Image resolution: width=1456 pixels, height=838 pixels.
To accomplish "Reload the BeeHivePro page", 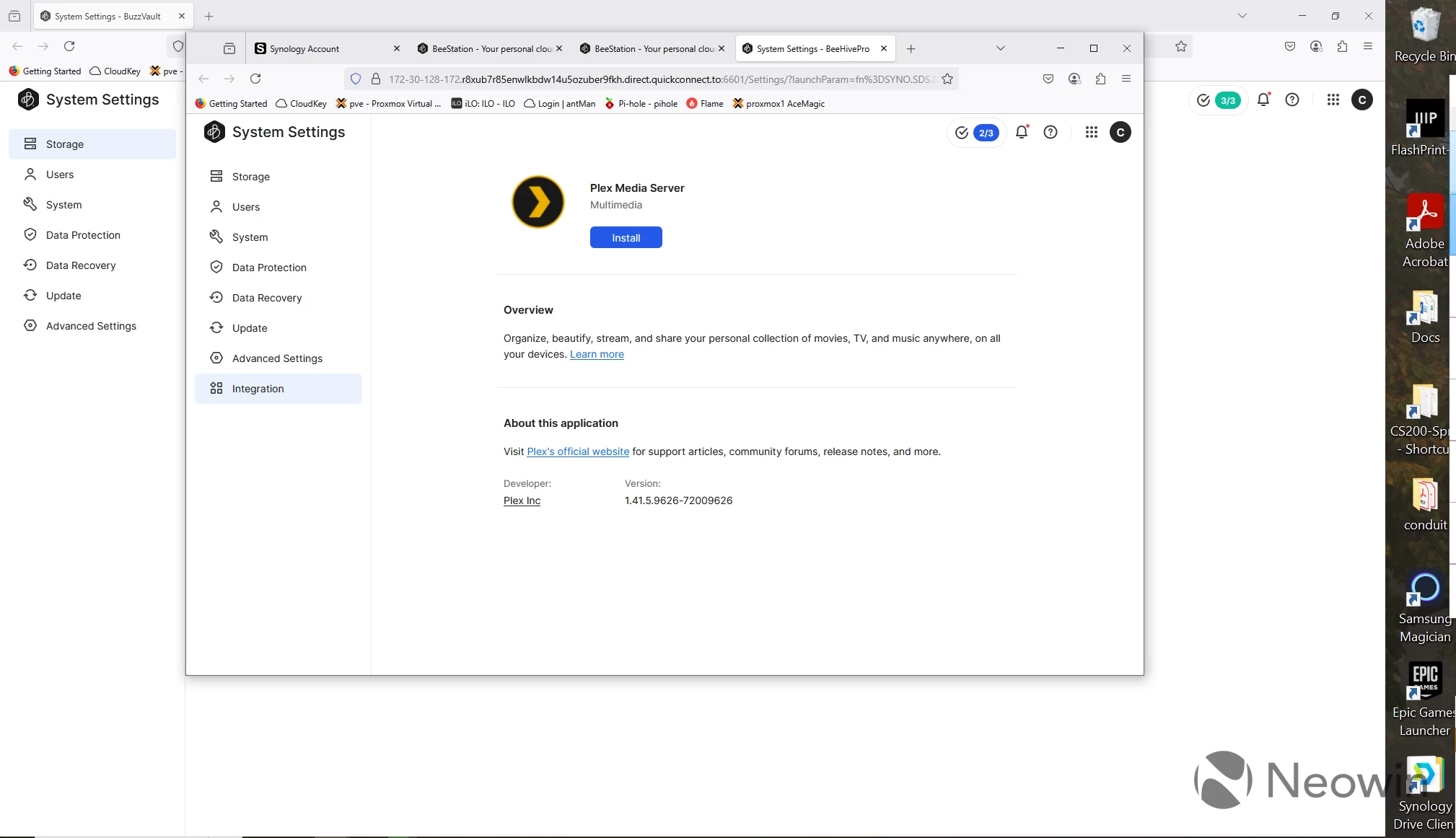I will [x=255, y=79].
